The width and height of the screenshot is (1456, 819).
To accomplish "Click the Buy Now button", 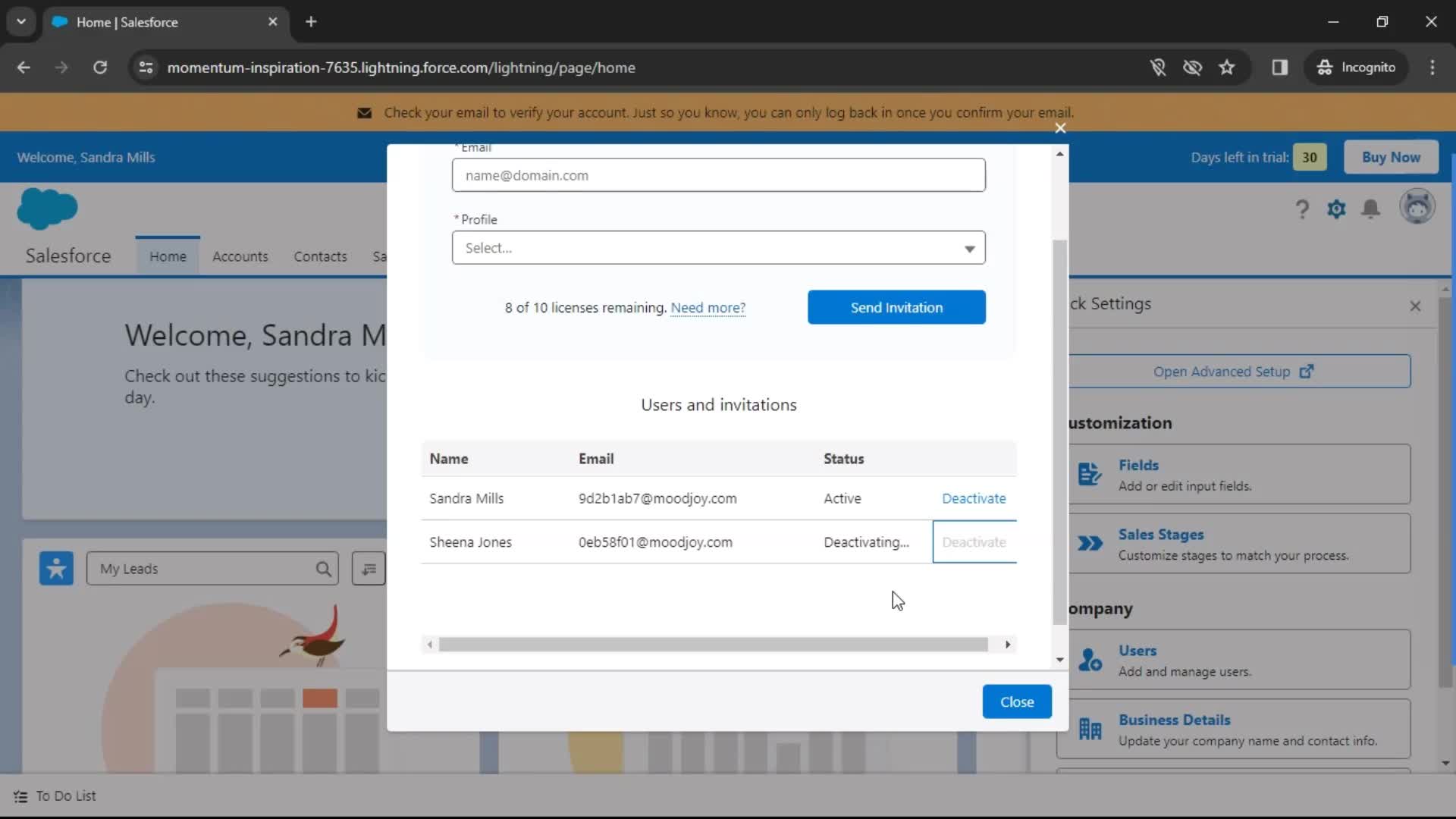I will tap(1391, 157).
